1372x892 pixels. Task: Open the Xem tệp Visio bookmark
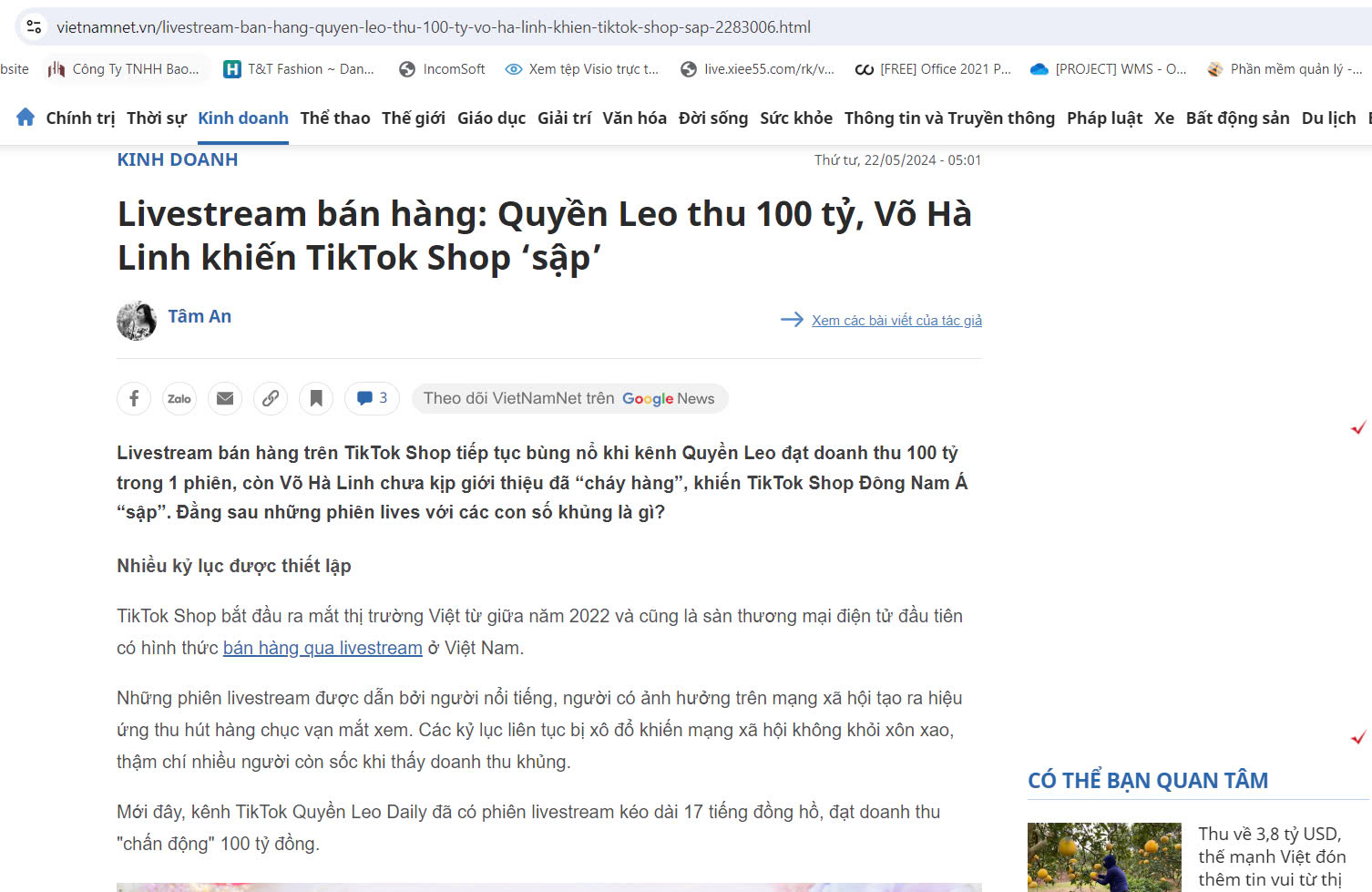click(x=582, y=69)
